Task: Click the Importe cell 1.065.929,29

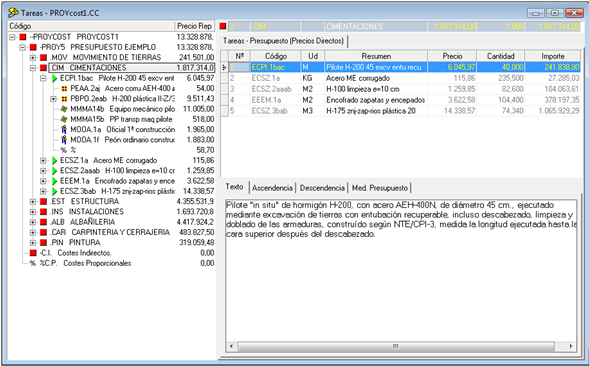Action: tap(553, 111)
